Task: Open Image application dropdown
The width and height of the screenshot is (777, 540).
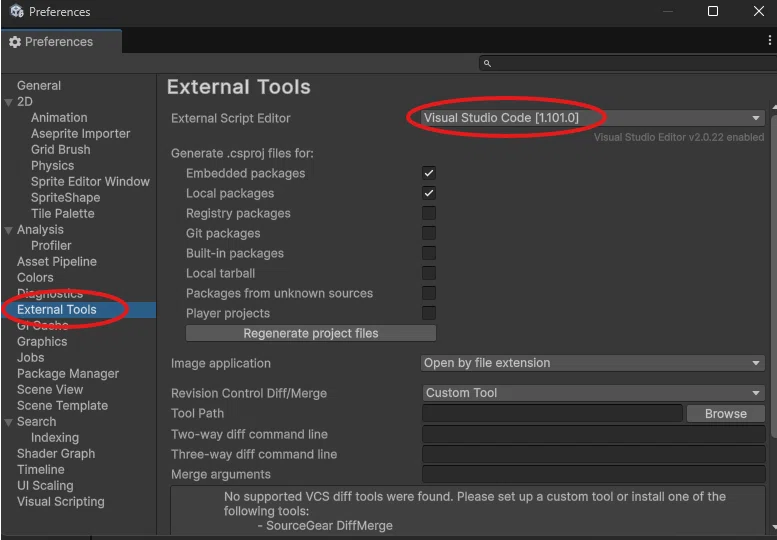Action: 593,363
